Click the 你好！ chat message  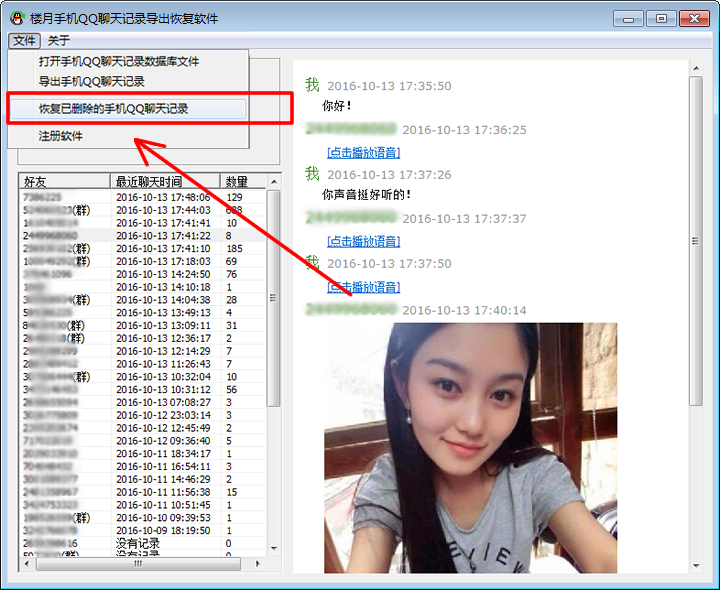[x=337, y=106]
